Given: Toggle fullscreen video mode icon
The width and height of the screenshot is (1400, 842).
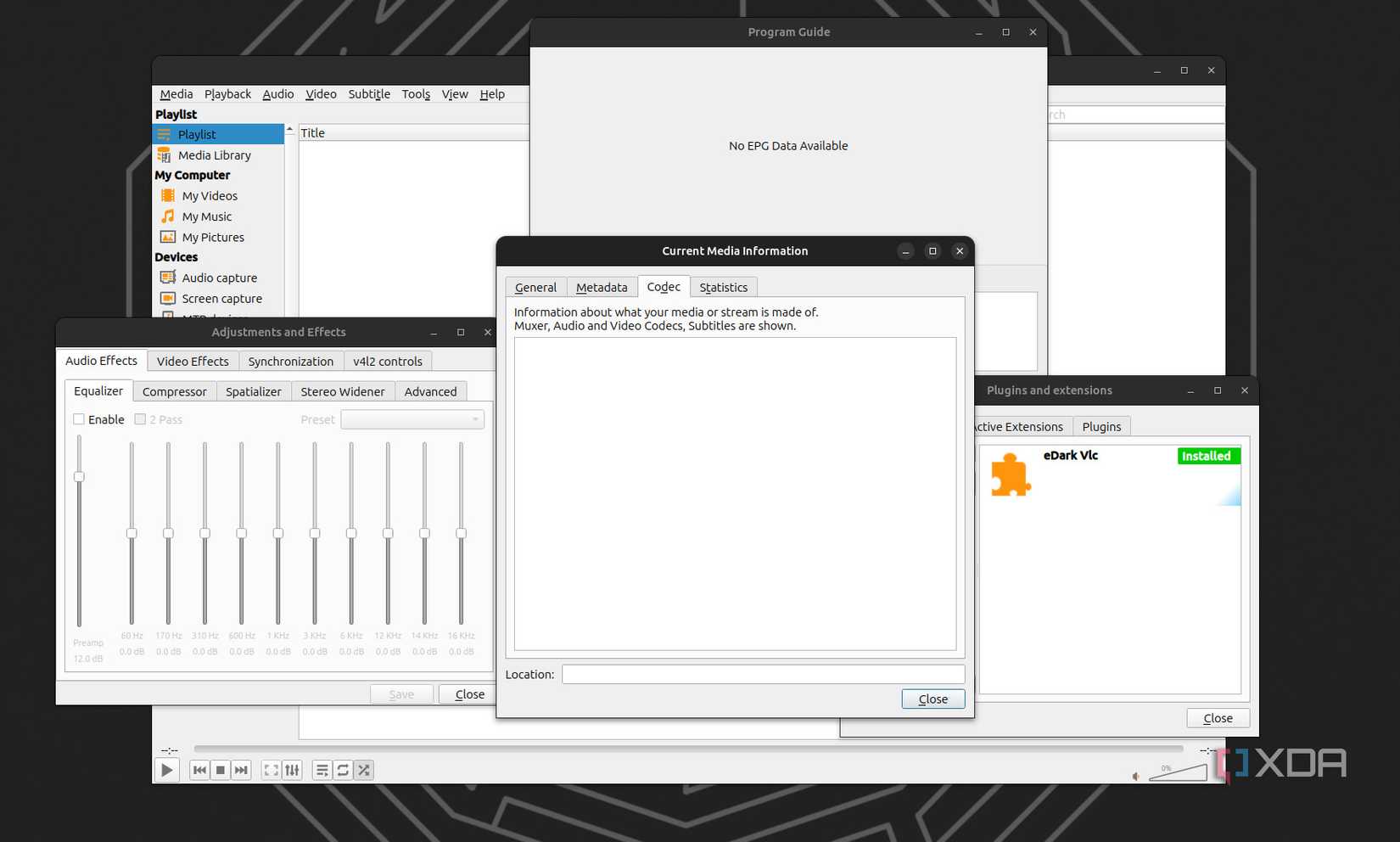Looking at the screenshot, I should (271, 770).
